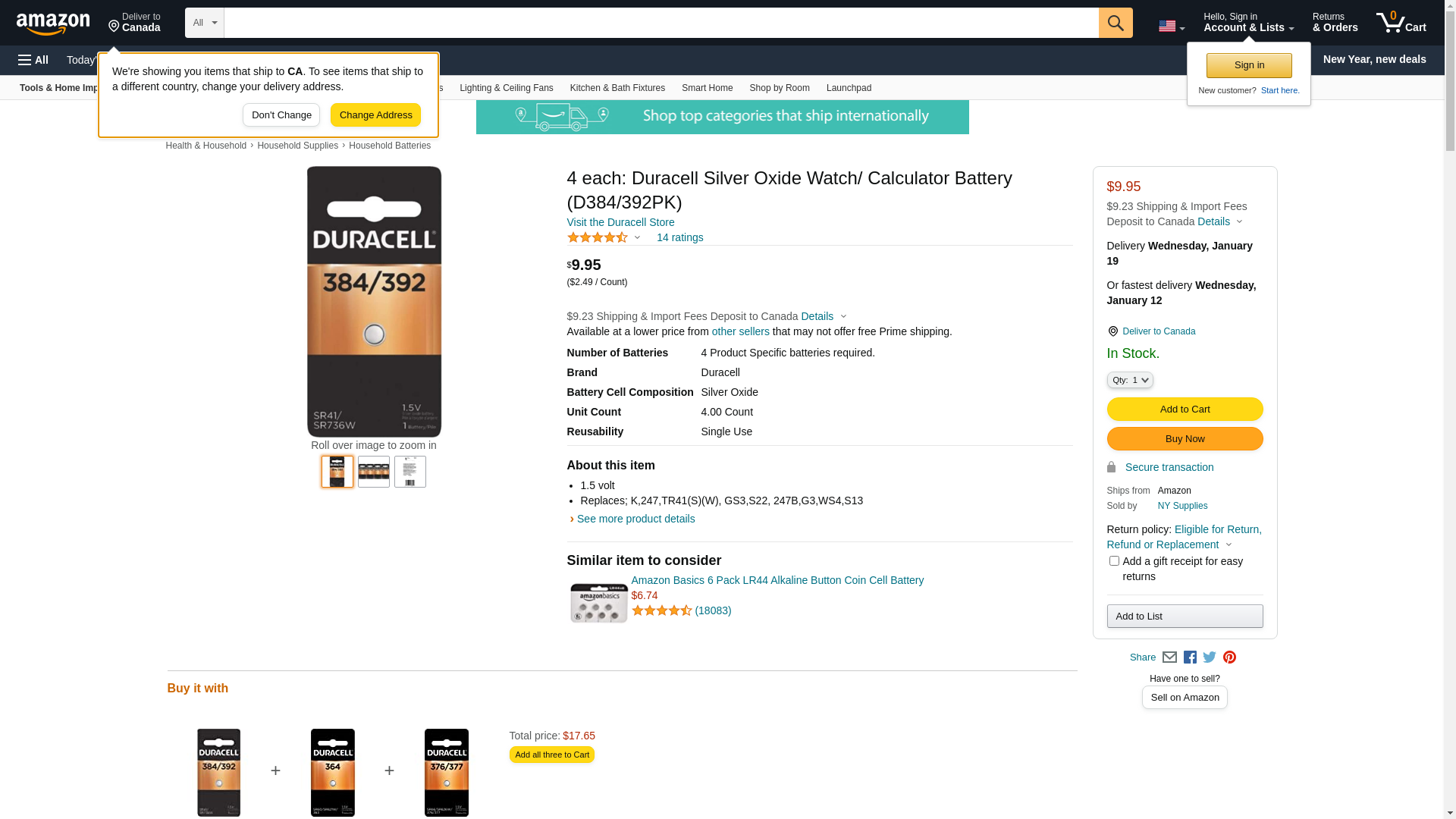This screenshot has height=819, width=1456.
Task: Click into the Amazon search field
Action: tap(660, 23)
